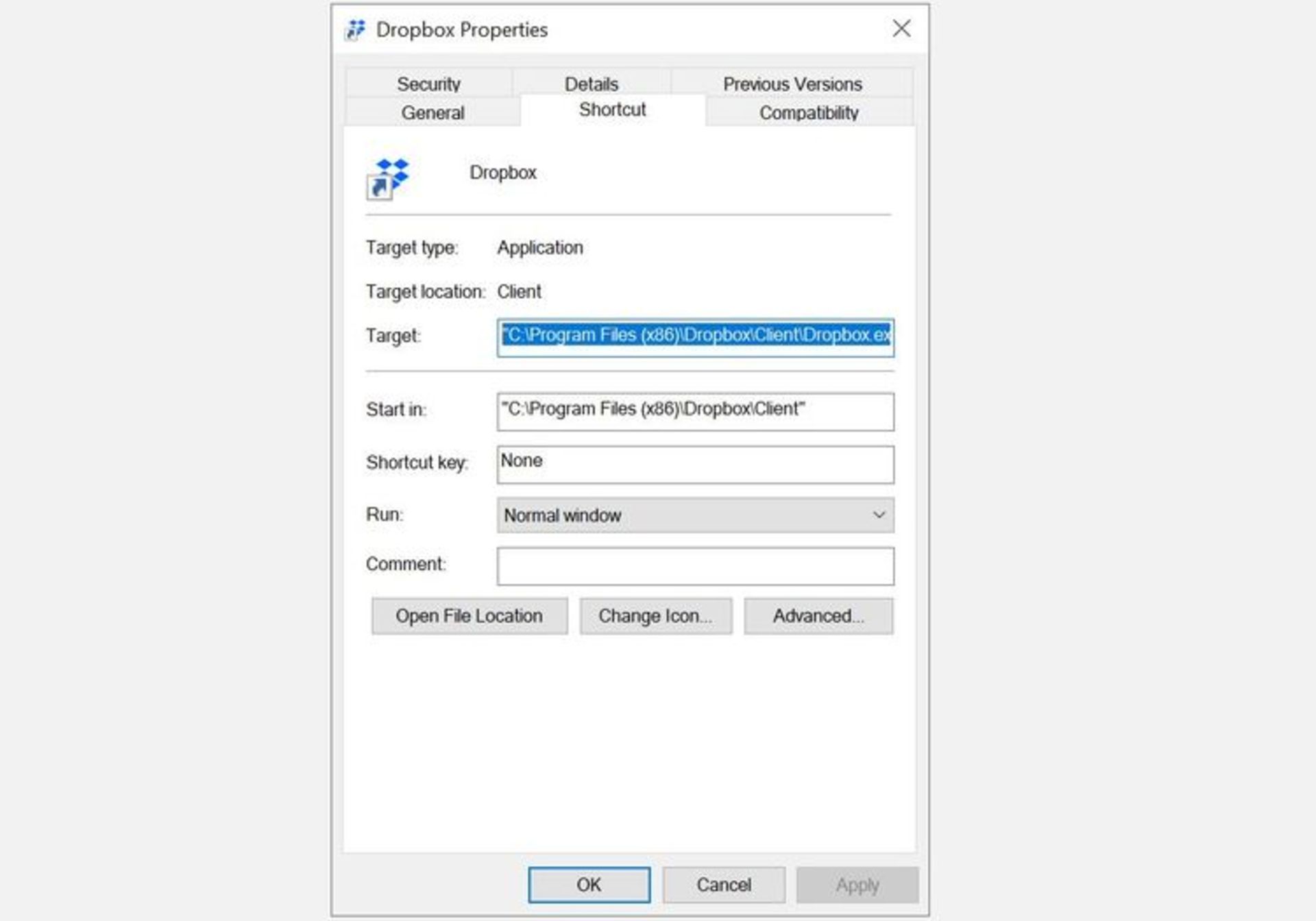Click the Start in text field
Screen dimensions: 1316x921
tap(695, 411)
